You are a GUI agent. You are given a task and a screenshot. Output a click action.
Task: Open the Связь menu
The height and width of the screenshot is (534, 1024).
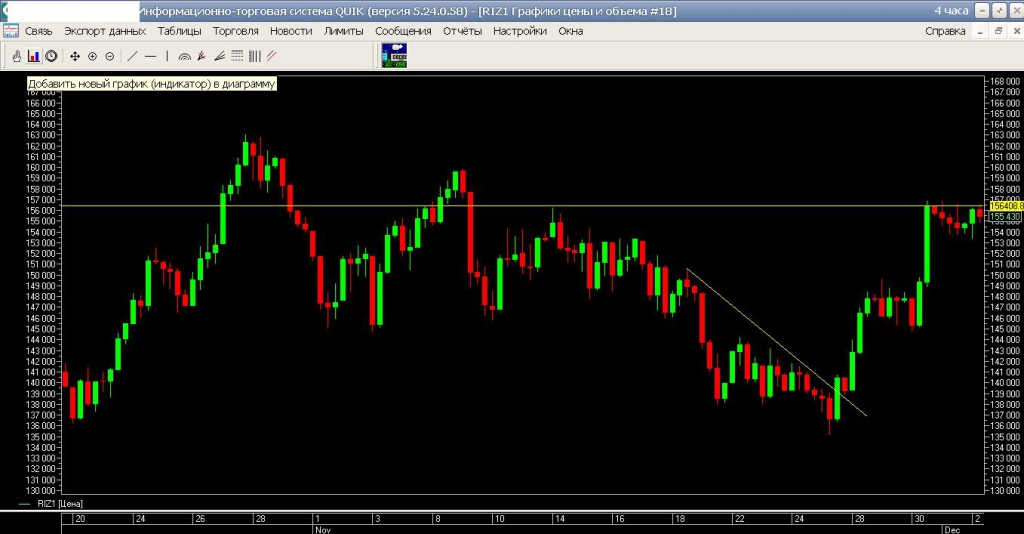click(x=39, y=31)
